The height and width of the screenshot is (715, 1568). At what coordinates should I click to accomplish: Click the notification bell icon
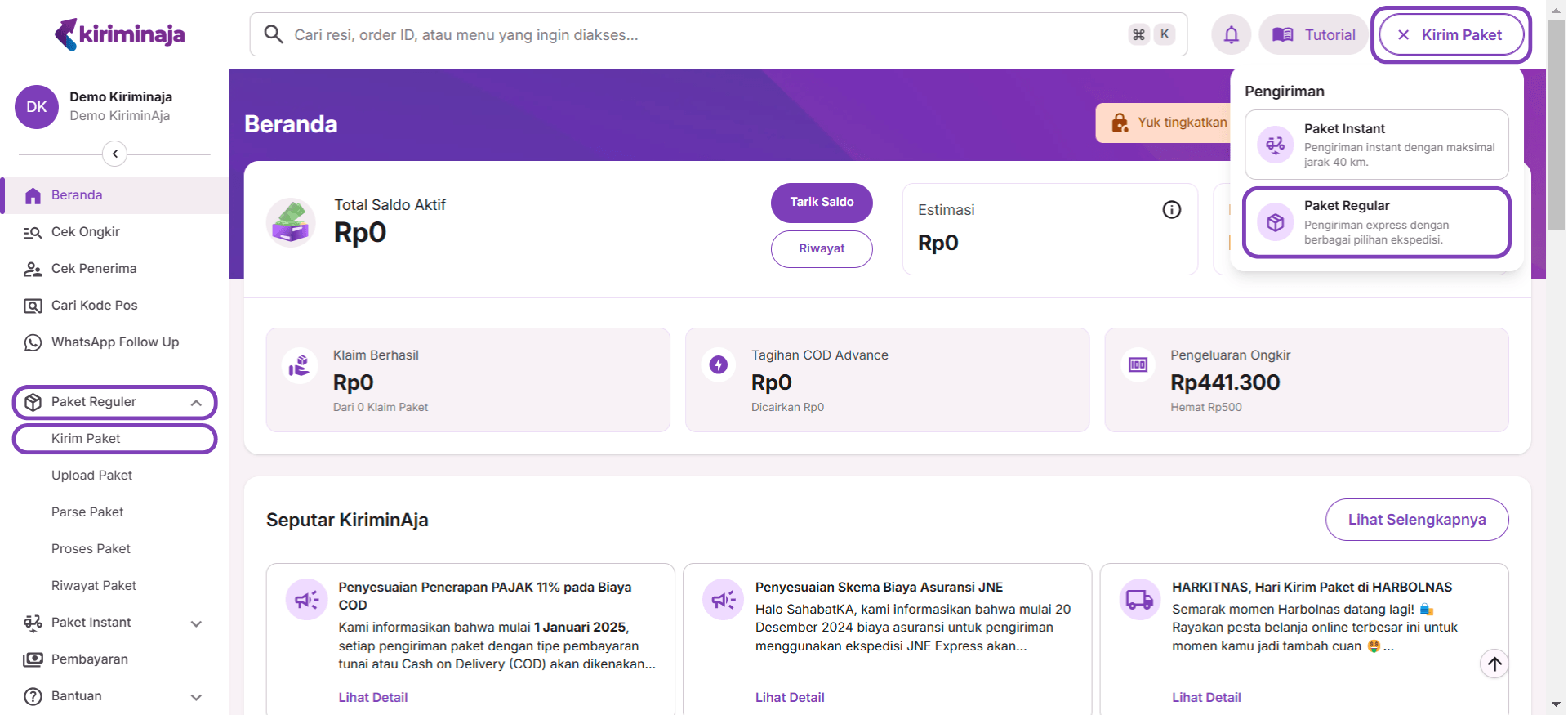coord(1231,34)
